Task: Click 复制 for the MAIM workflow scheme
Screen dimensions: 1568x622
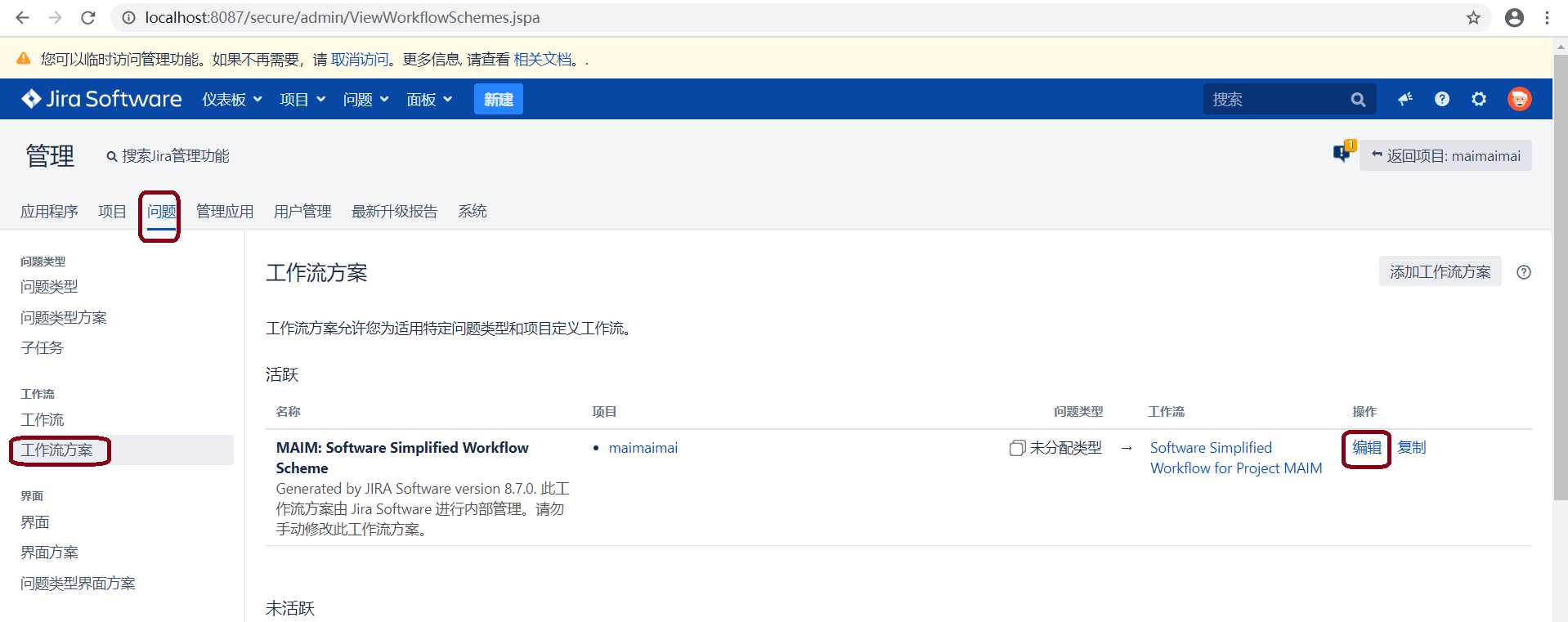Action: [x=1412, y=447]
